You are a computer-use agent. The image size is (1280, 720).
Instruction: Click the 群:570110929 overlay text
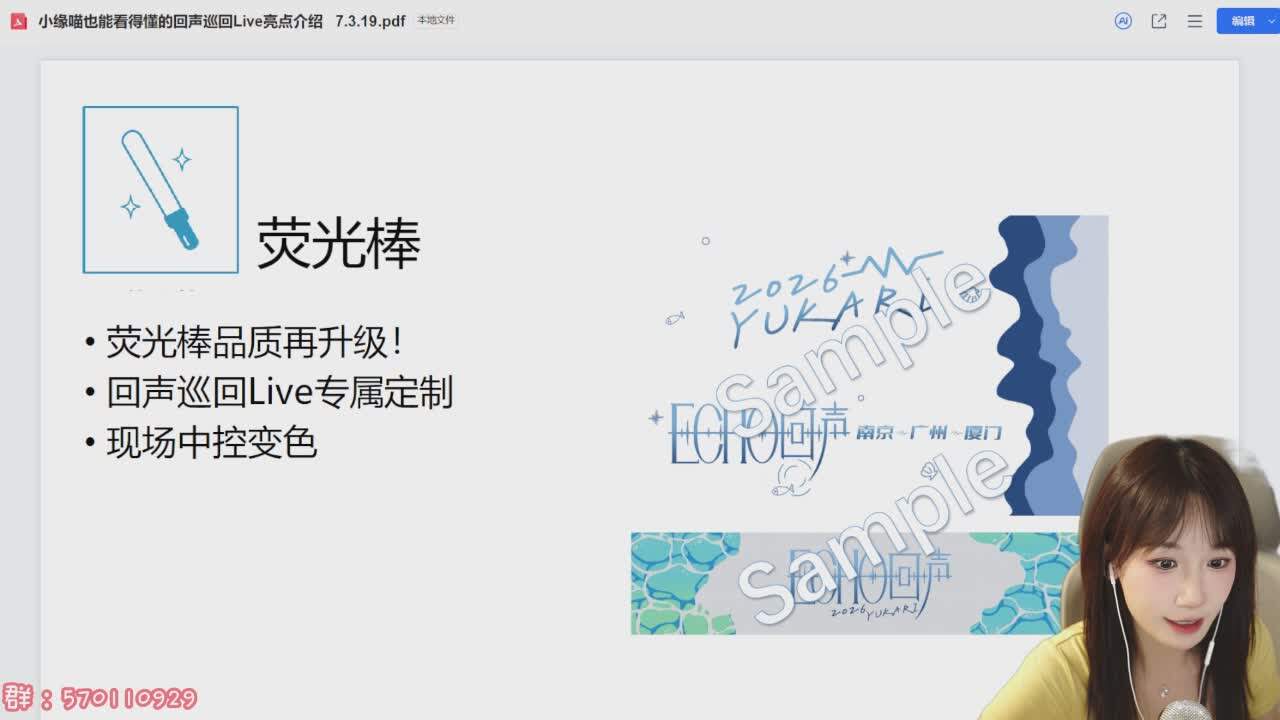[100, 697]
